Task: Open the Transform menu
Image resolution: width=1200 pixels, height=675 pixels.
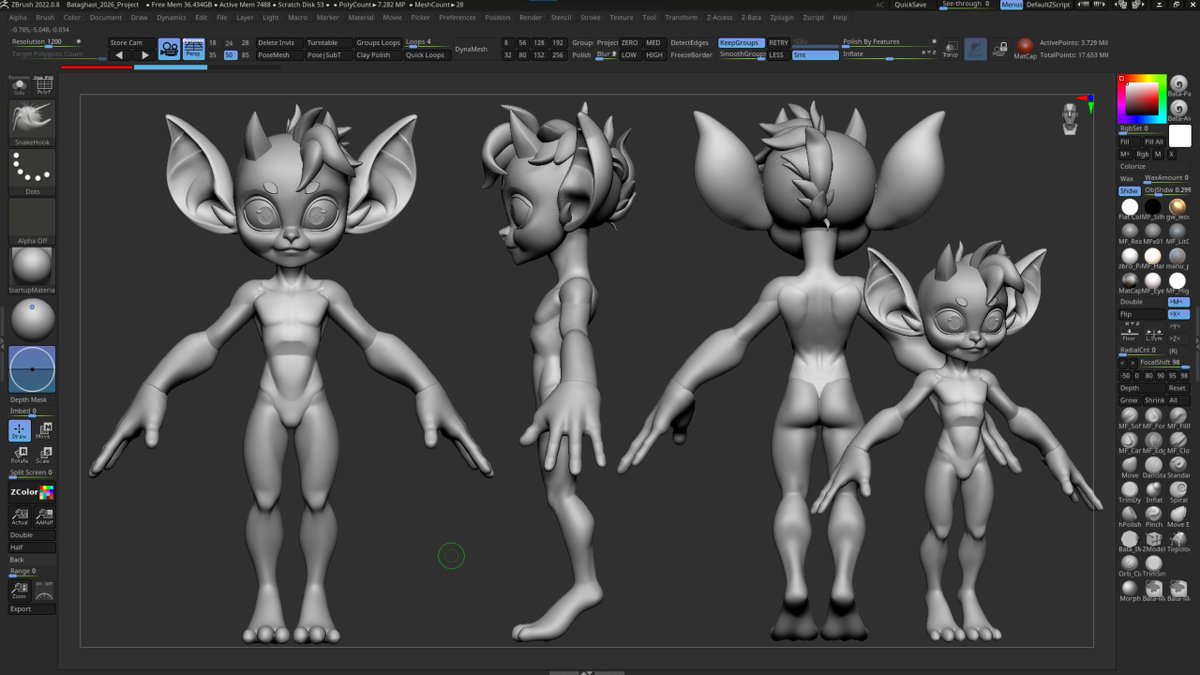Action: tap(681, 17)
